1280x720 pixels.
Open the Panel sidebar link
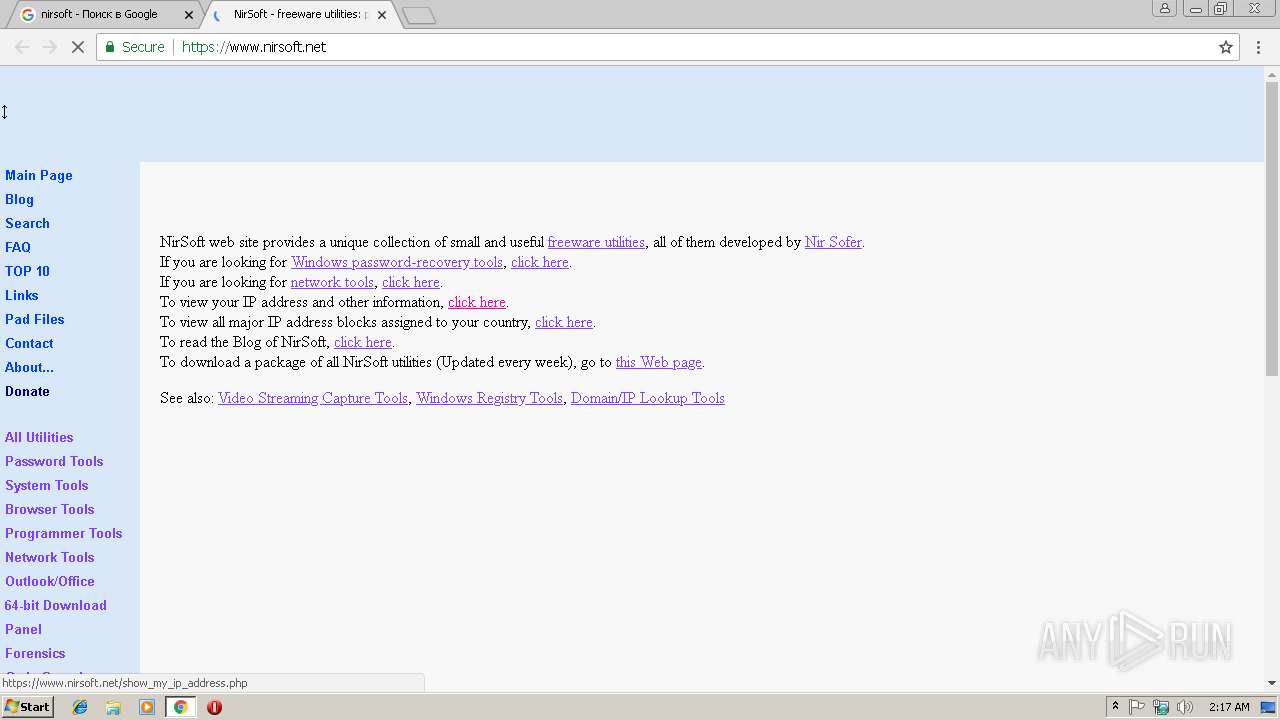(x=23, y=629)
